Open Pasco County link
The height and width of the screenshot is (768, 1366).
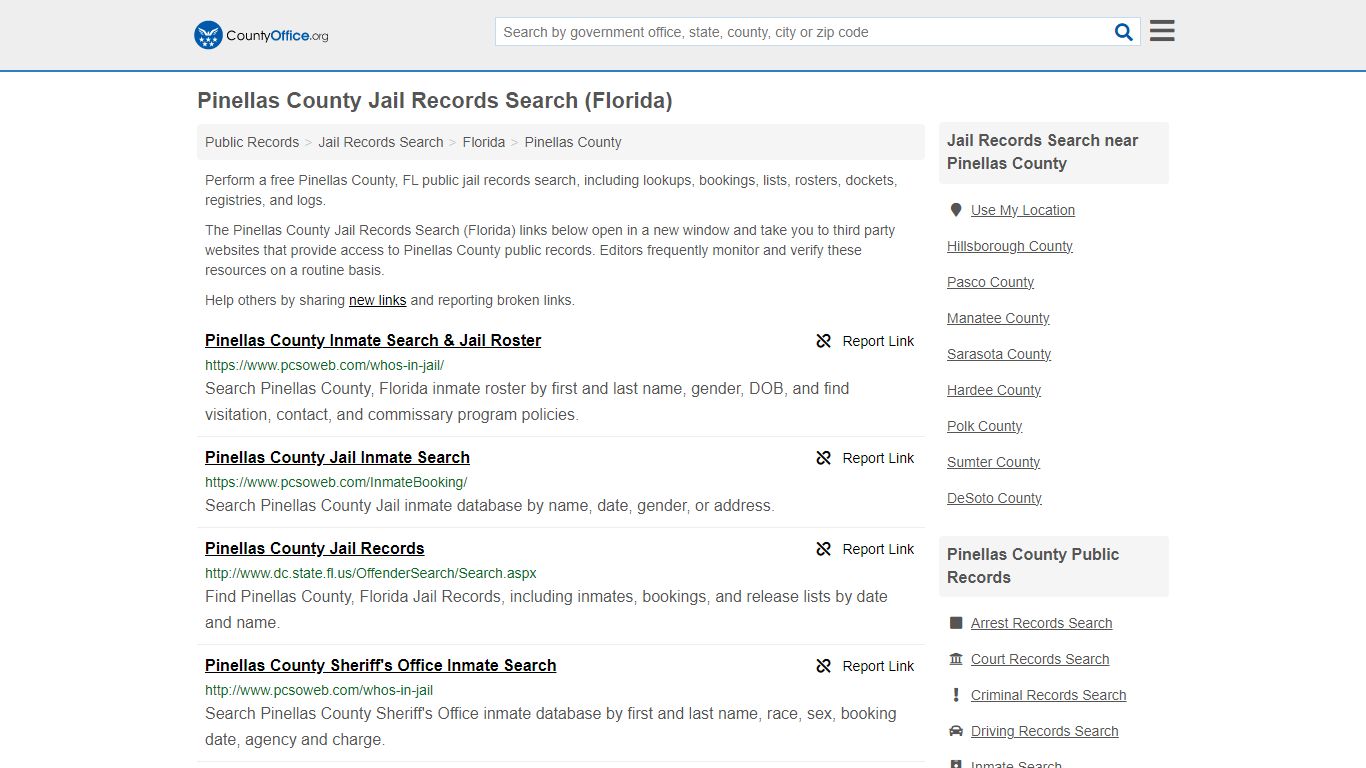(990, 282)
